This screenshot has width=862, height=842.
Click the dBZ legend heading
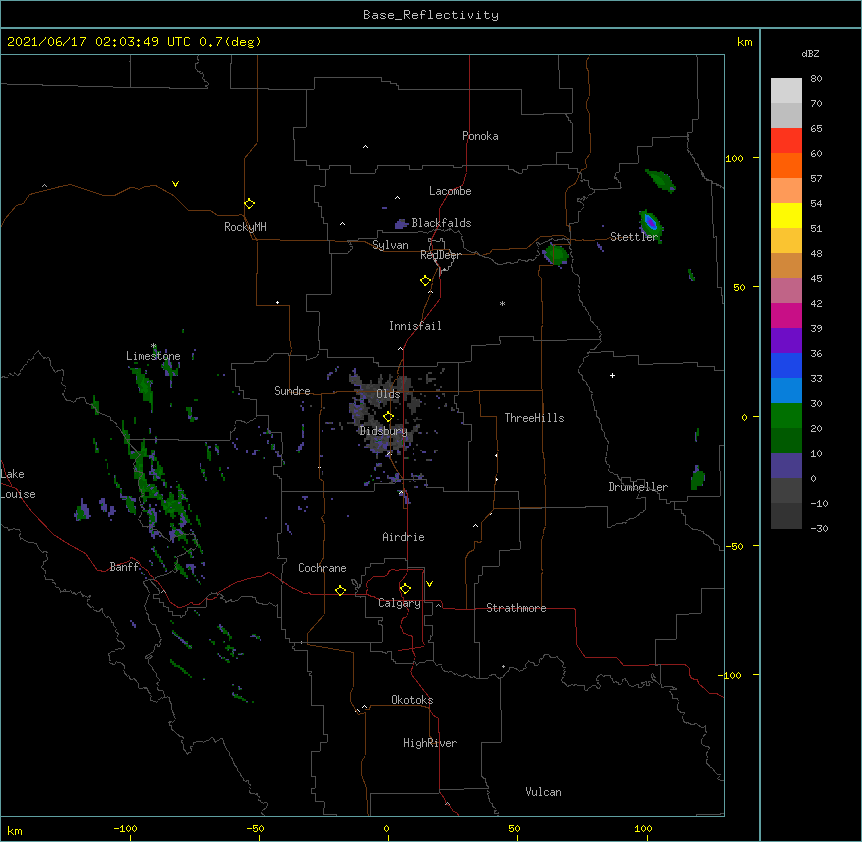[x=810, y=53]
